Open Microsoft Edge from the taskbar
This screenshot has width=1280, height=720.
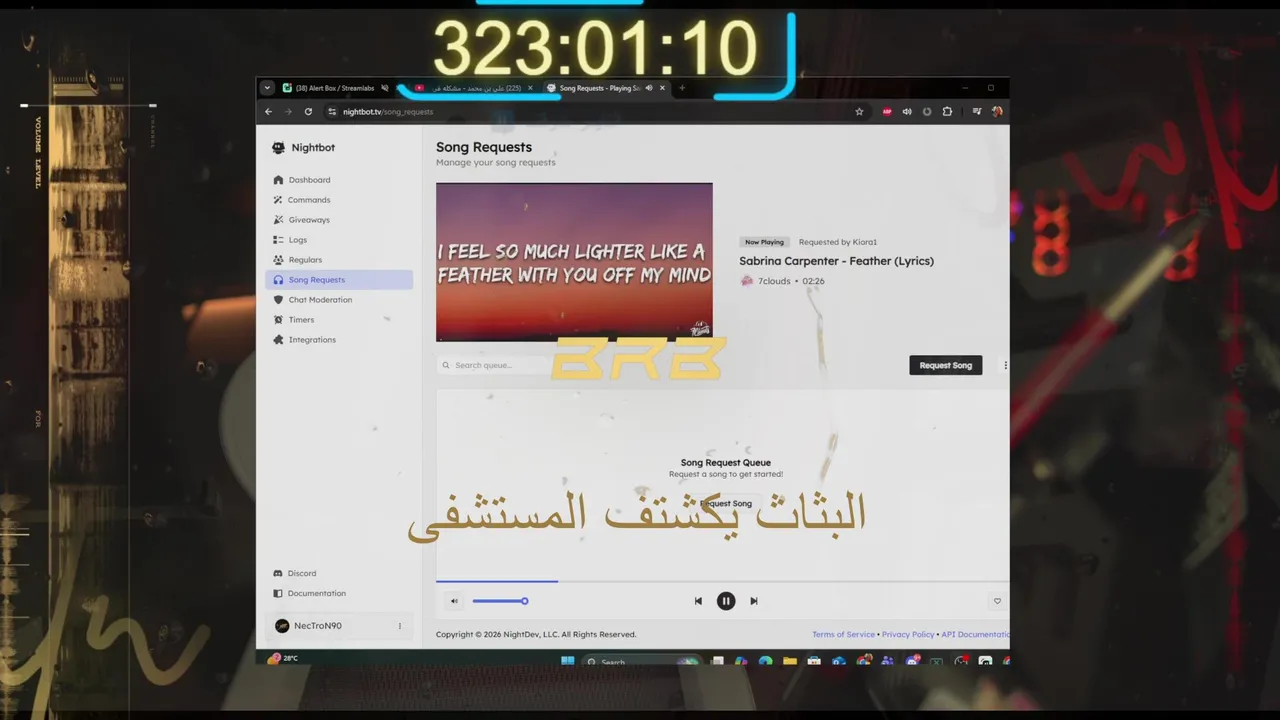coord(765,661)
